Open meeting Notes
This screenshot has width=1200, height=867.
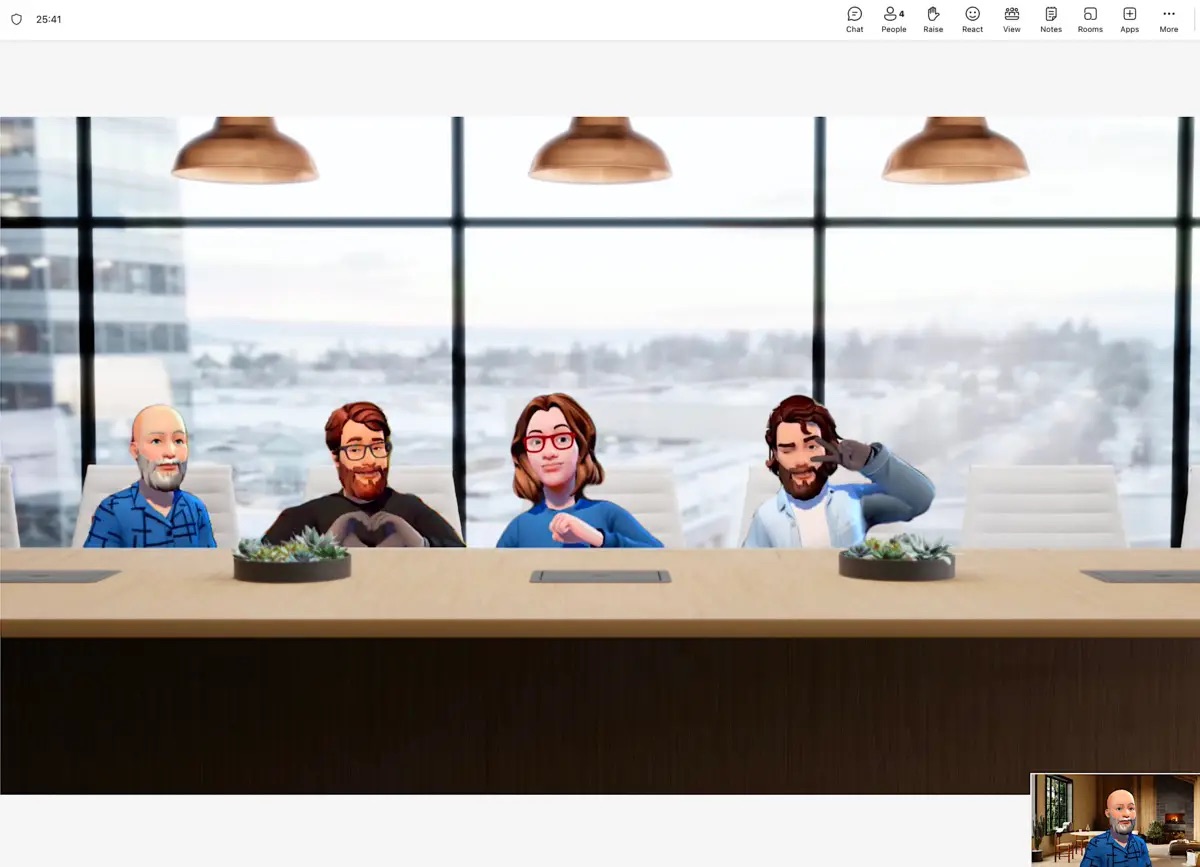(1051, 19)
